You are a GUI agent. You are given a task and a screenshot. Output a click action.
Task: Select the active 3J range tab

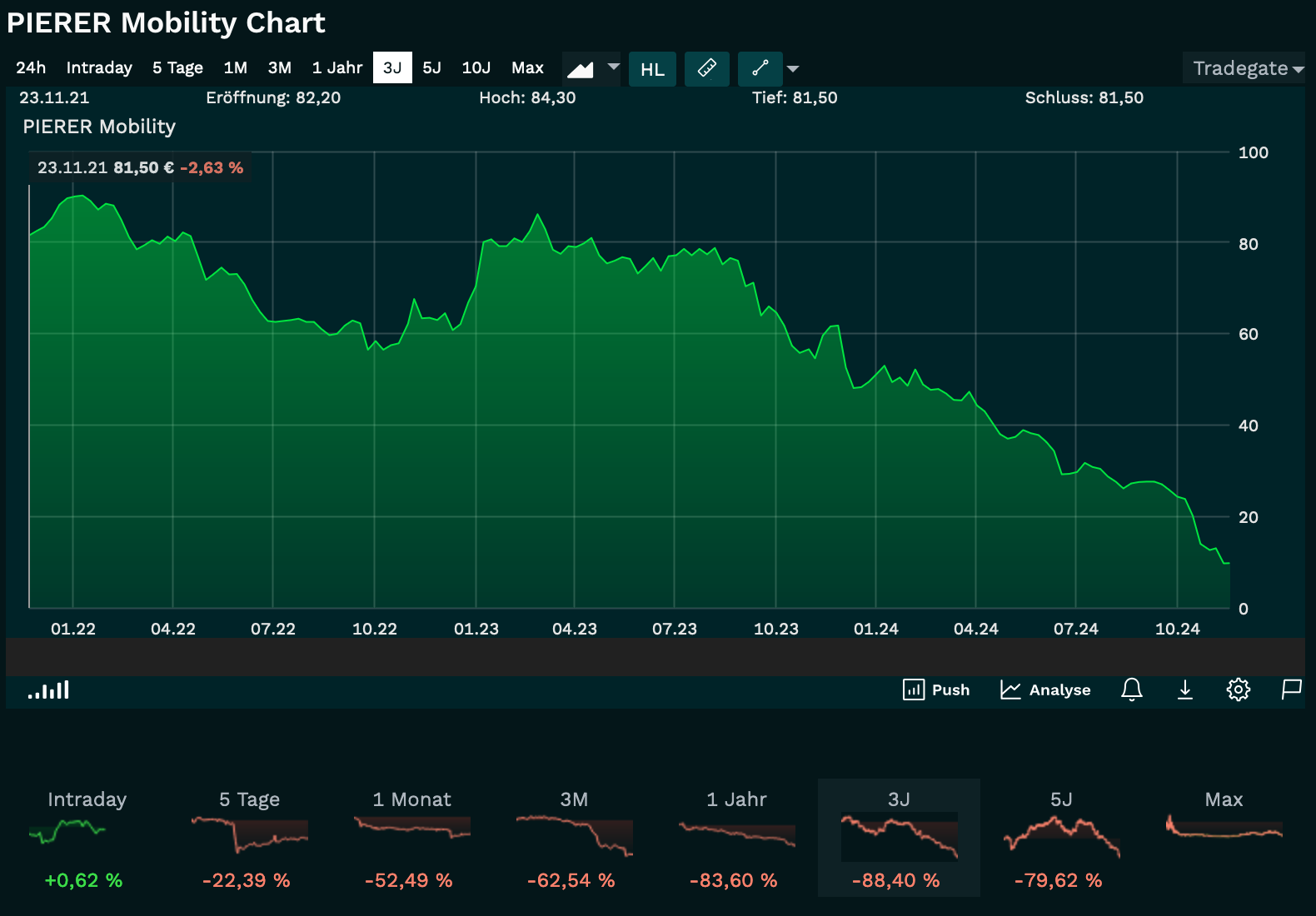coord(392,67)
